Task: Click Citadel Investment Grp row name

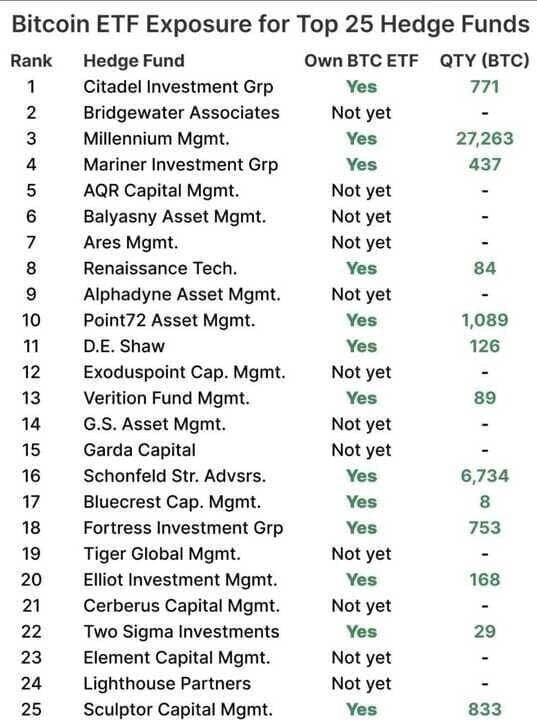Action: point(178,87)
